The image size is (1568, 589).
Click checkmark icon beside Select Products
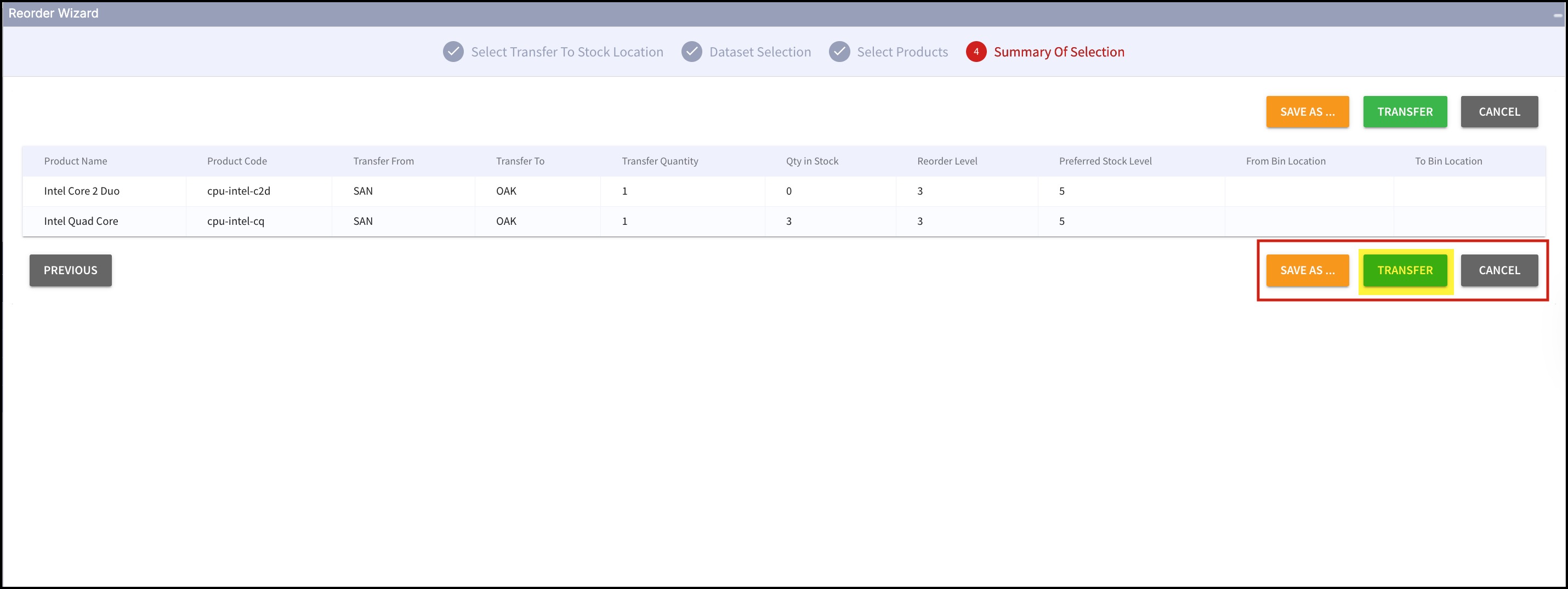pos(839,52)
